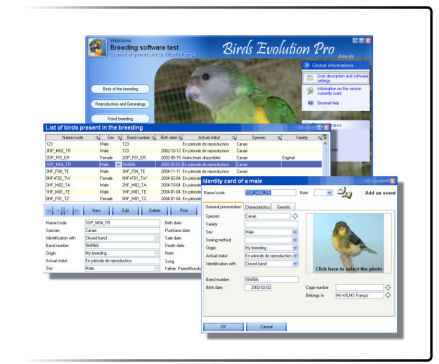Filter the Sex column in bird list
This screenshot has width=439, height=364.
pyautogui.click(x=120, y=138)
